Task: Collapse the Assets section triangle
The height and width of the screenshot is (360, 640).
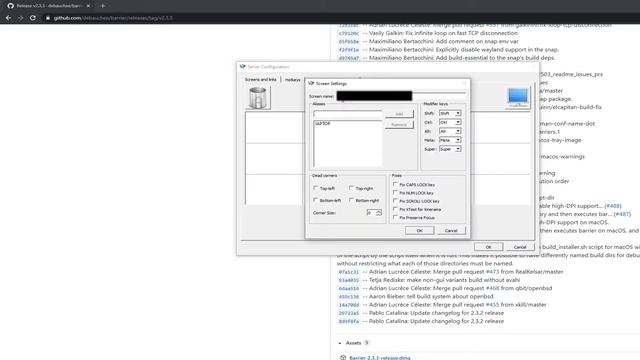Action: coord(340,343)
